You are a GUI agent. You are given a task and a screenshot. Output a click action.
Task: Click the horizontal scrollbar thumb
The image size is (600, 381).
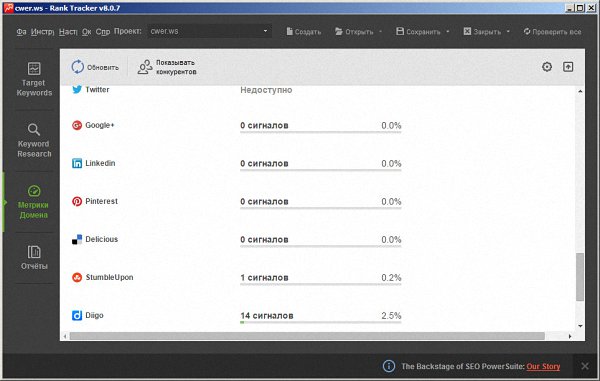tap(307, 336)
